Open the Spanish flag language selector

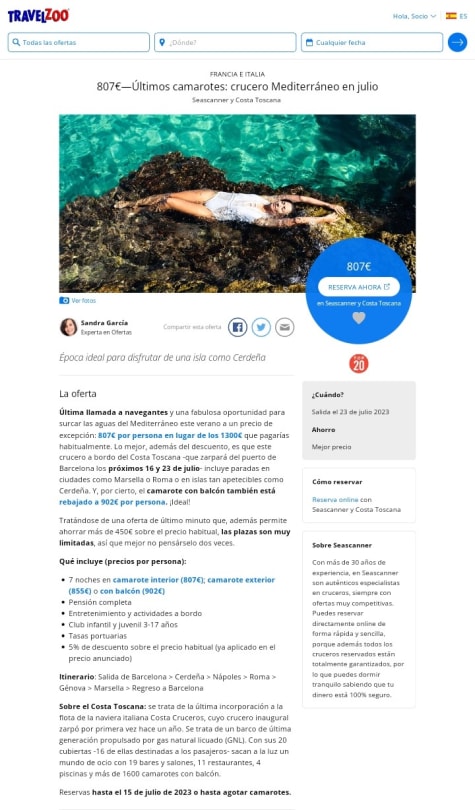[x=456, y=16]
